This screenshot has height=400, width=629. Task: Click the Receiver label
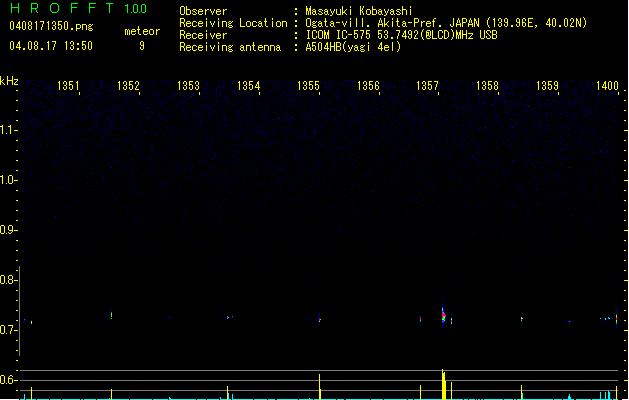(x=203, y=35)
